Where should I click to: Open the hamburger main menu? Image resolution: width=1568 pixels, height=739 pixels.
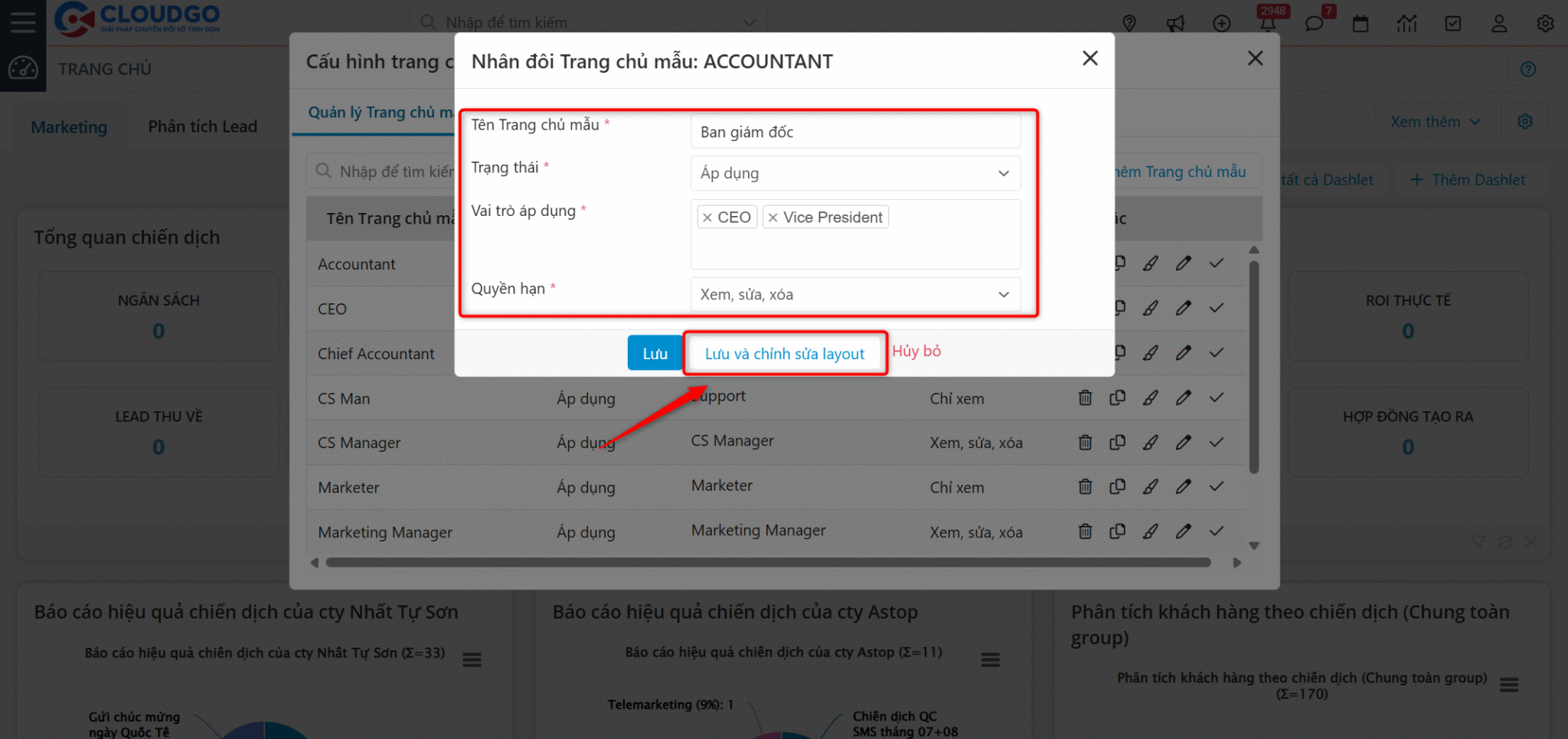[x=23, y=22]
